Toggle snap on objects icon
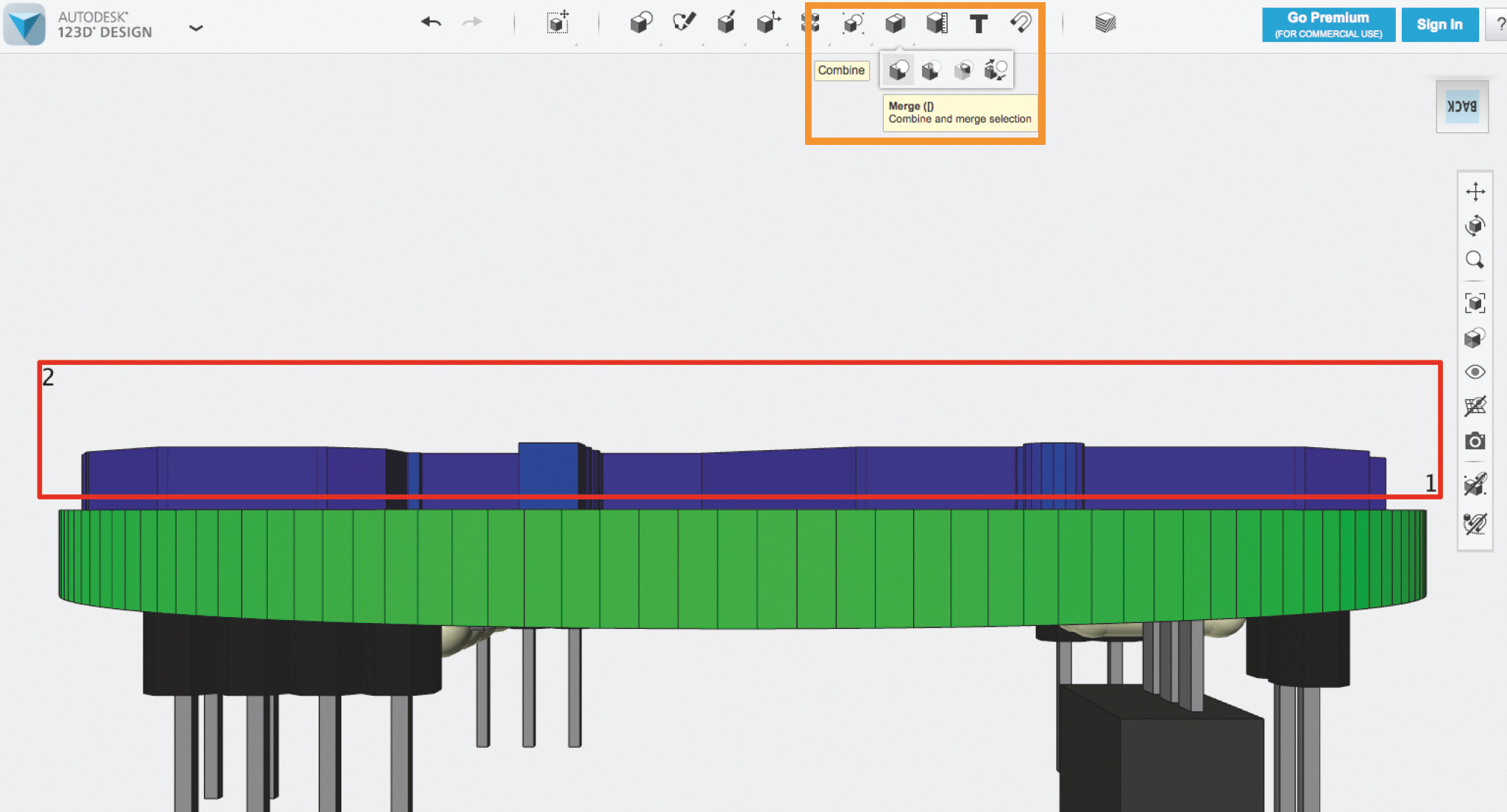This screenshot has width=1507, height=812. click(x=1475, y=484)
